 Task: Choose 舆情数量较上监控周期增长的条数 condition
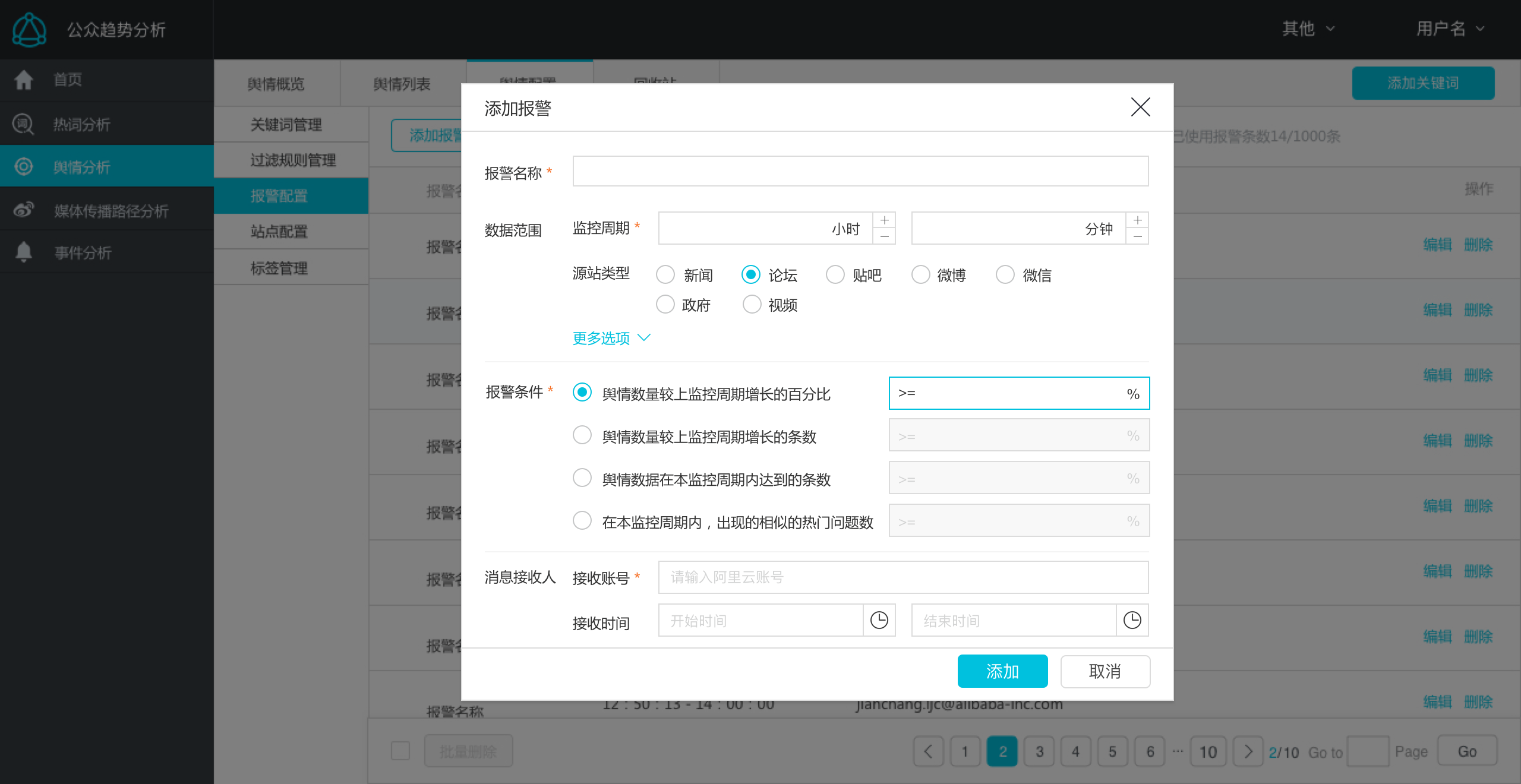click(582, 435)
